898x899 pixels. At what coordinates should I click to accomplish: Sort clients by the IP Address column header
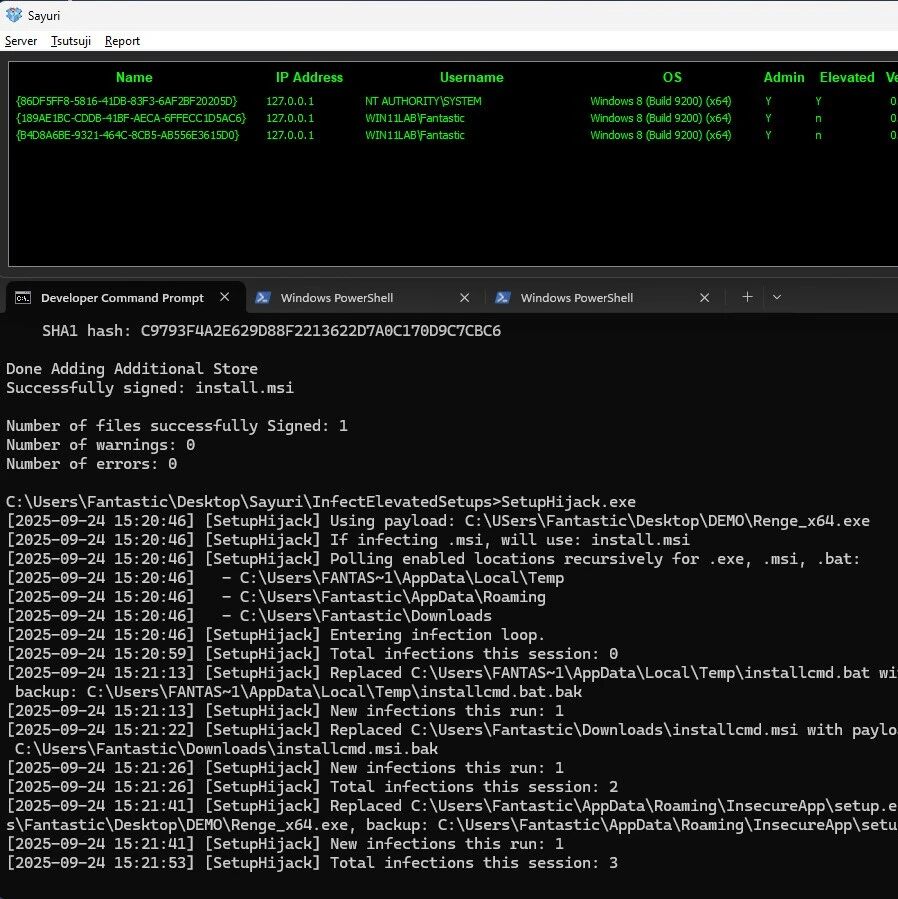(x=309, y=77)
